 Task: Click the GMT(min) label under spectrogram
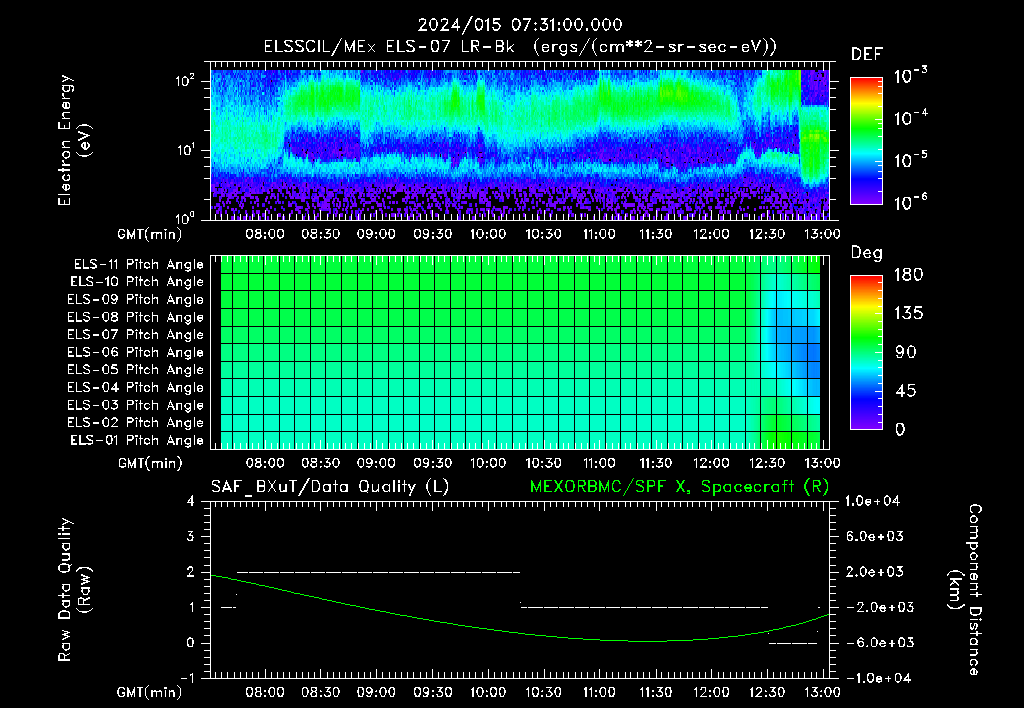(x=150, y=234)
